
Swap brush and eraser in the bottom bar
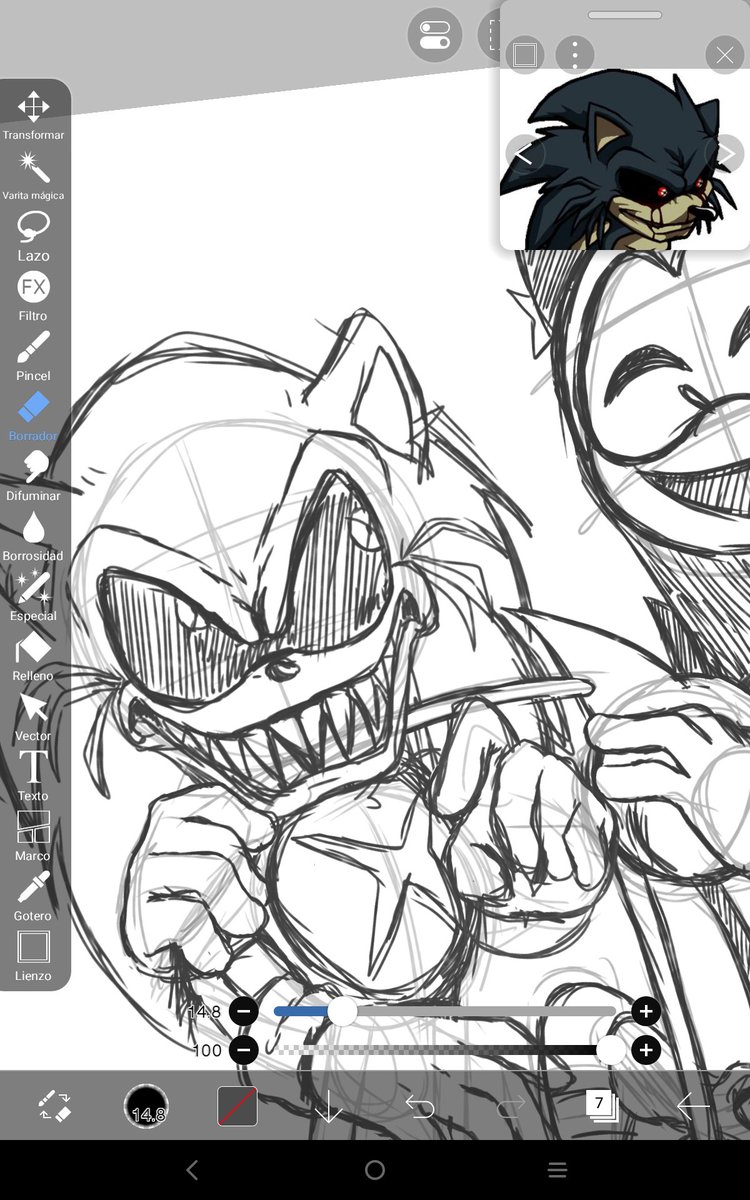[55, 1105]
